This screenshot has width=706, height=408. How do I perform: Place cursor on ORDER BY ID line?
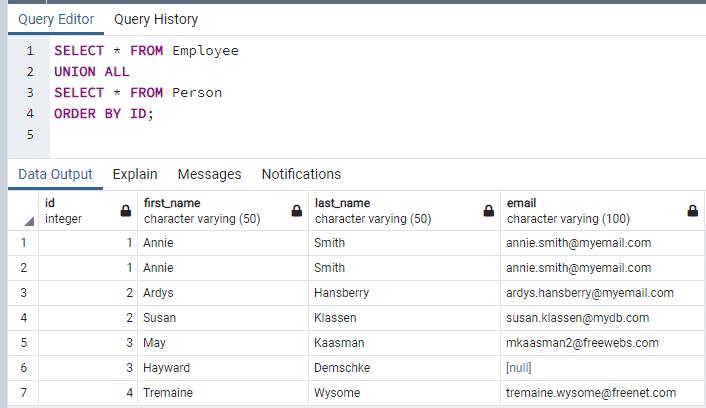click(104, 114)
